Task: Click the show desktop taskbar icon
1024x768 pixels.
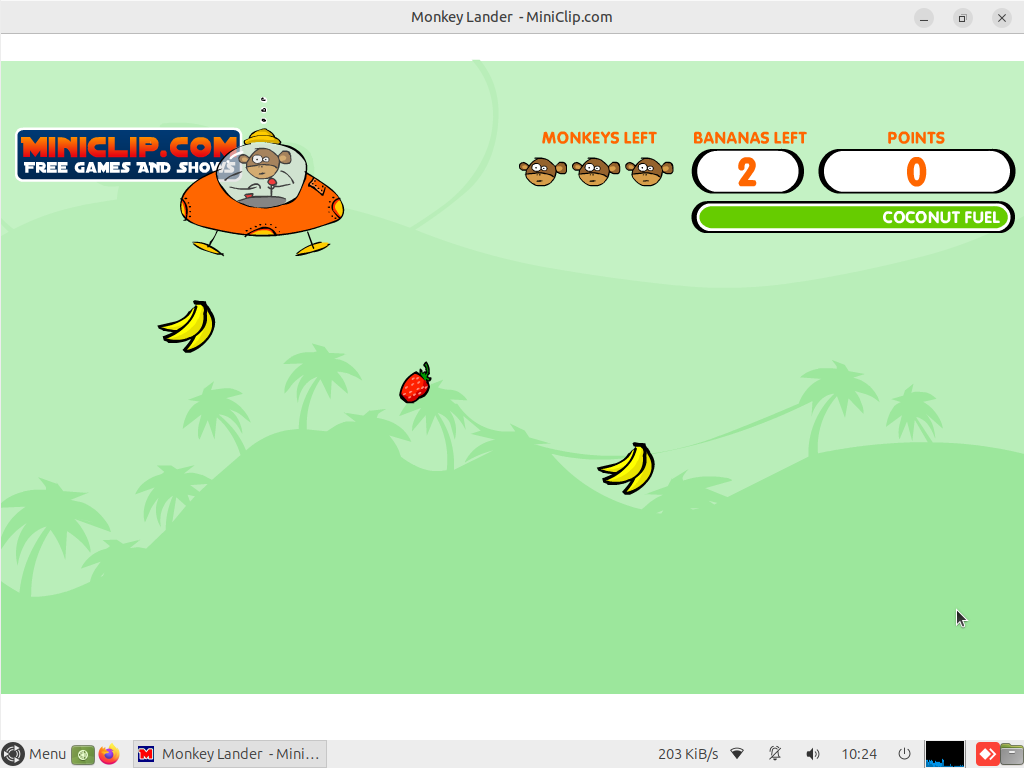Action: coord(83,755)
